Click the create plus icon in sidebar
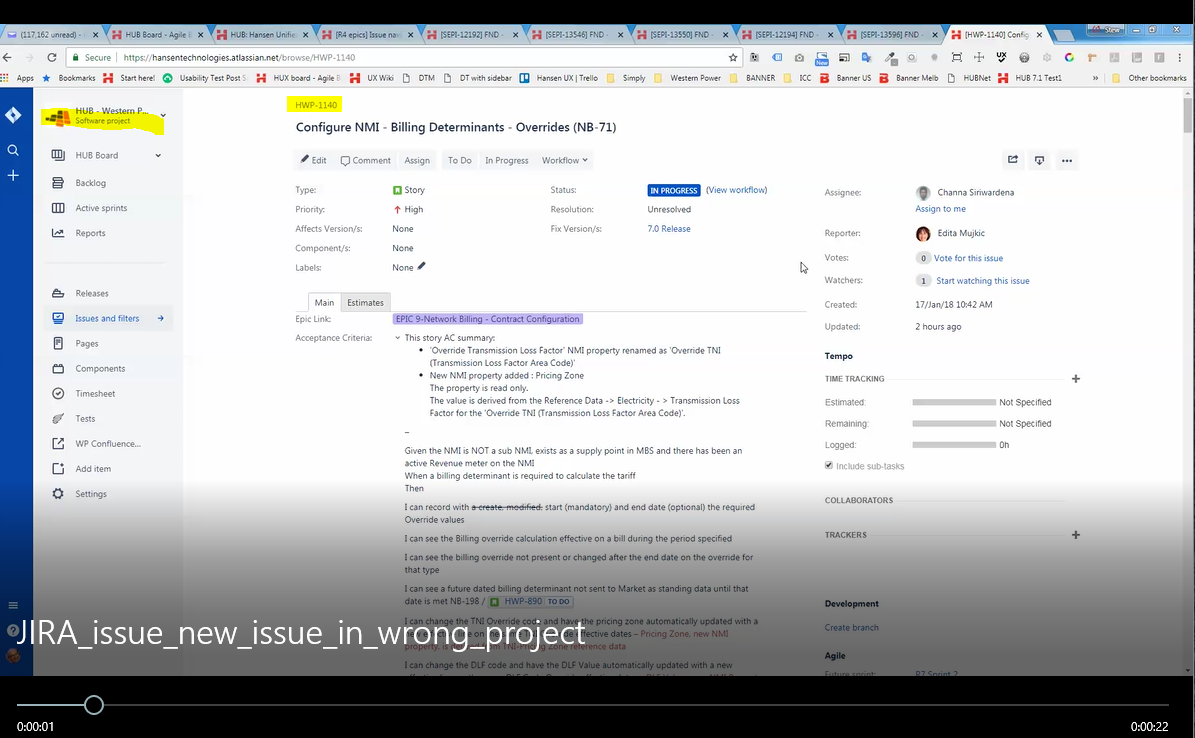 click(13, 175)
